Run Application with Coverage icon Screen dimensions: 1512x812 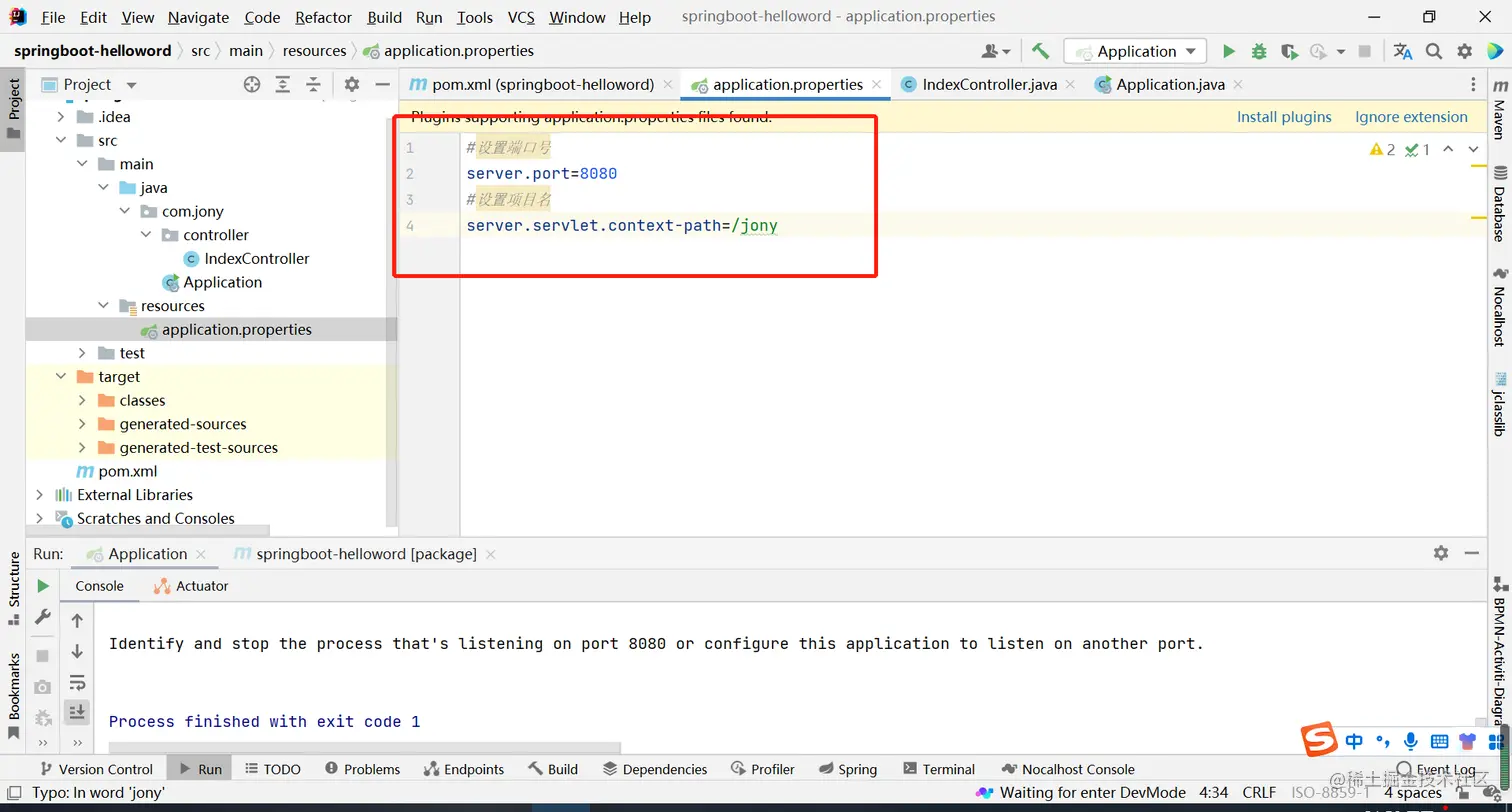[1289, 51]
